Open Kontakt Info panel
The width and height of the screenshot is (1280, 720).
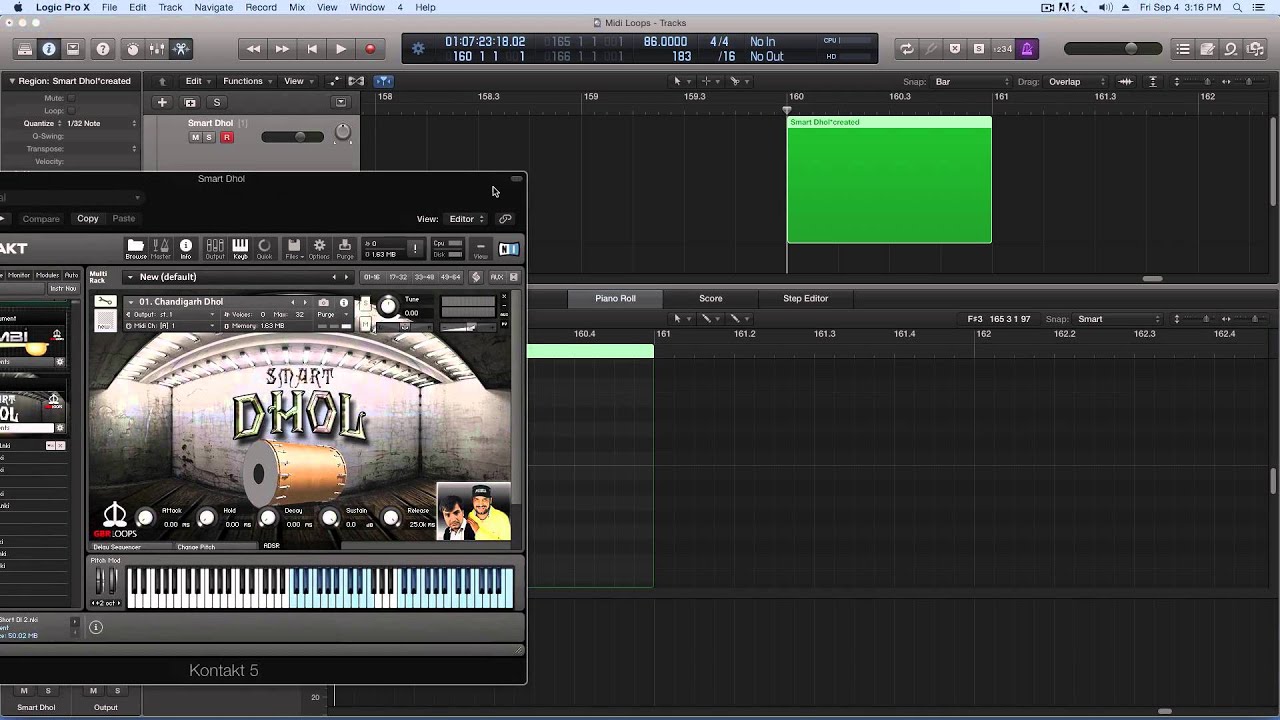pos(186,249)
